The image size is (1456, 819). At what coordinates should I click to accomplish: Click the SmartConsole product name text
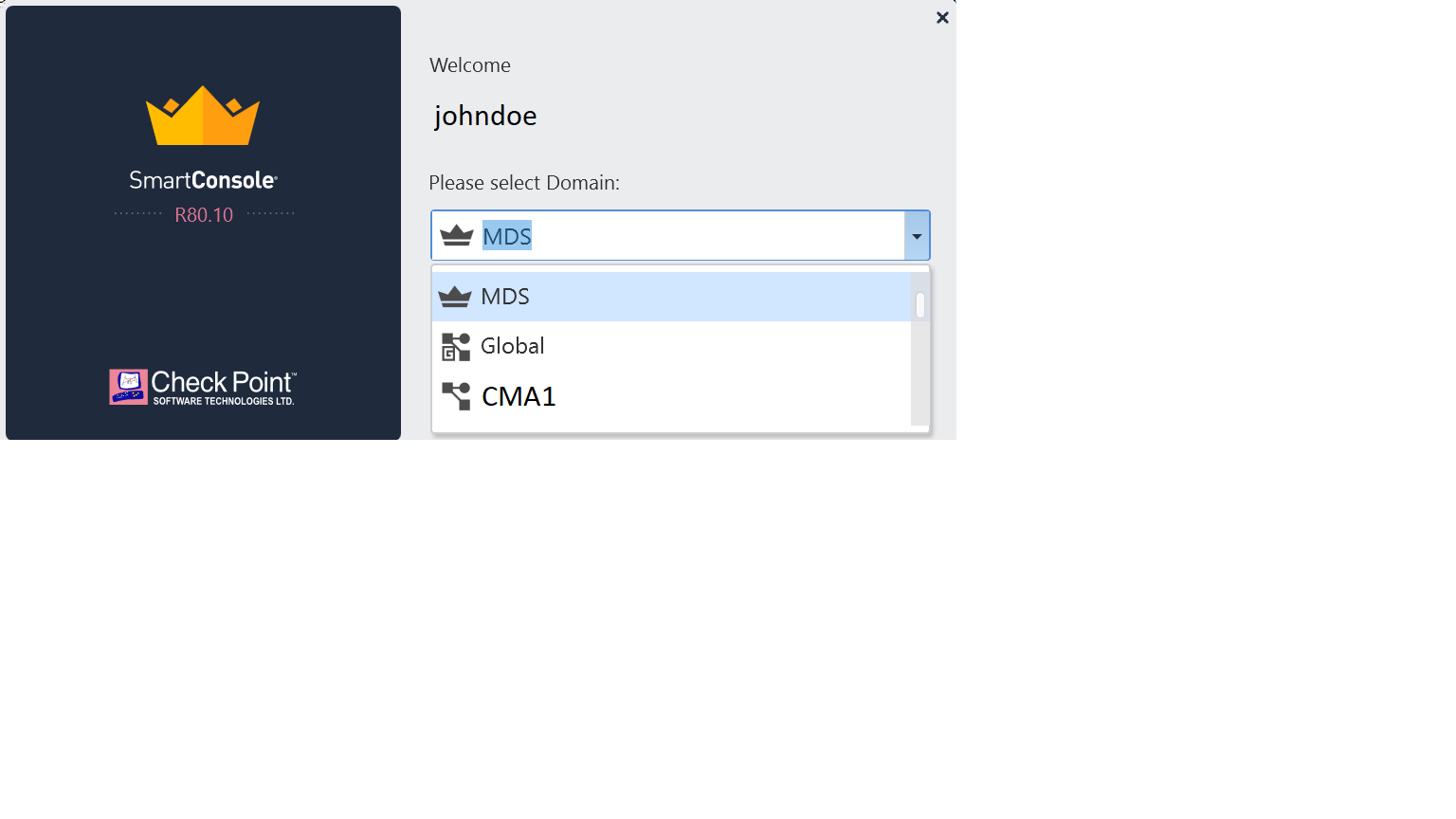[203, 180]
